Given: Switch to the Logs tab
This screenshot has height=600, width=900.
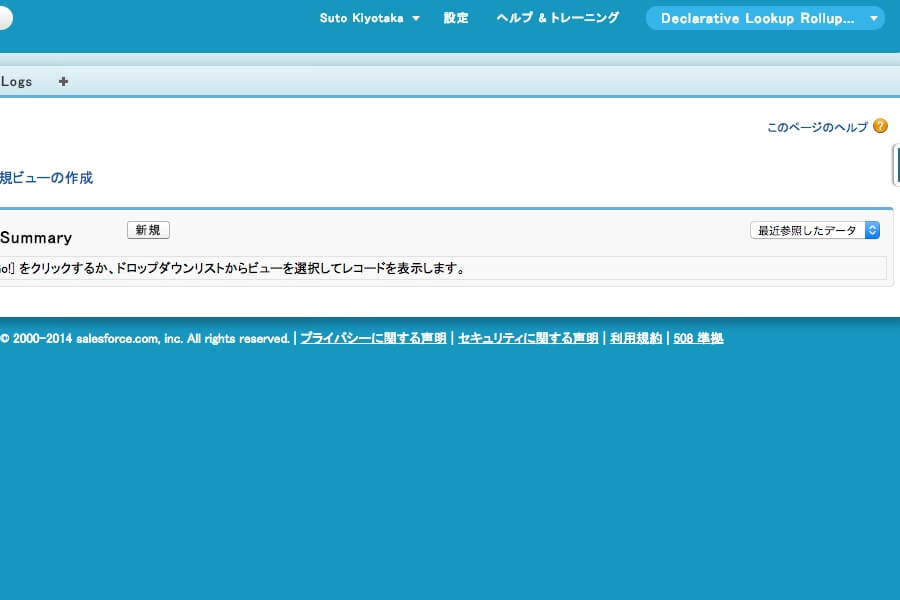Looking at the screenshot, I should [x=16, y=82].
